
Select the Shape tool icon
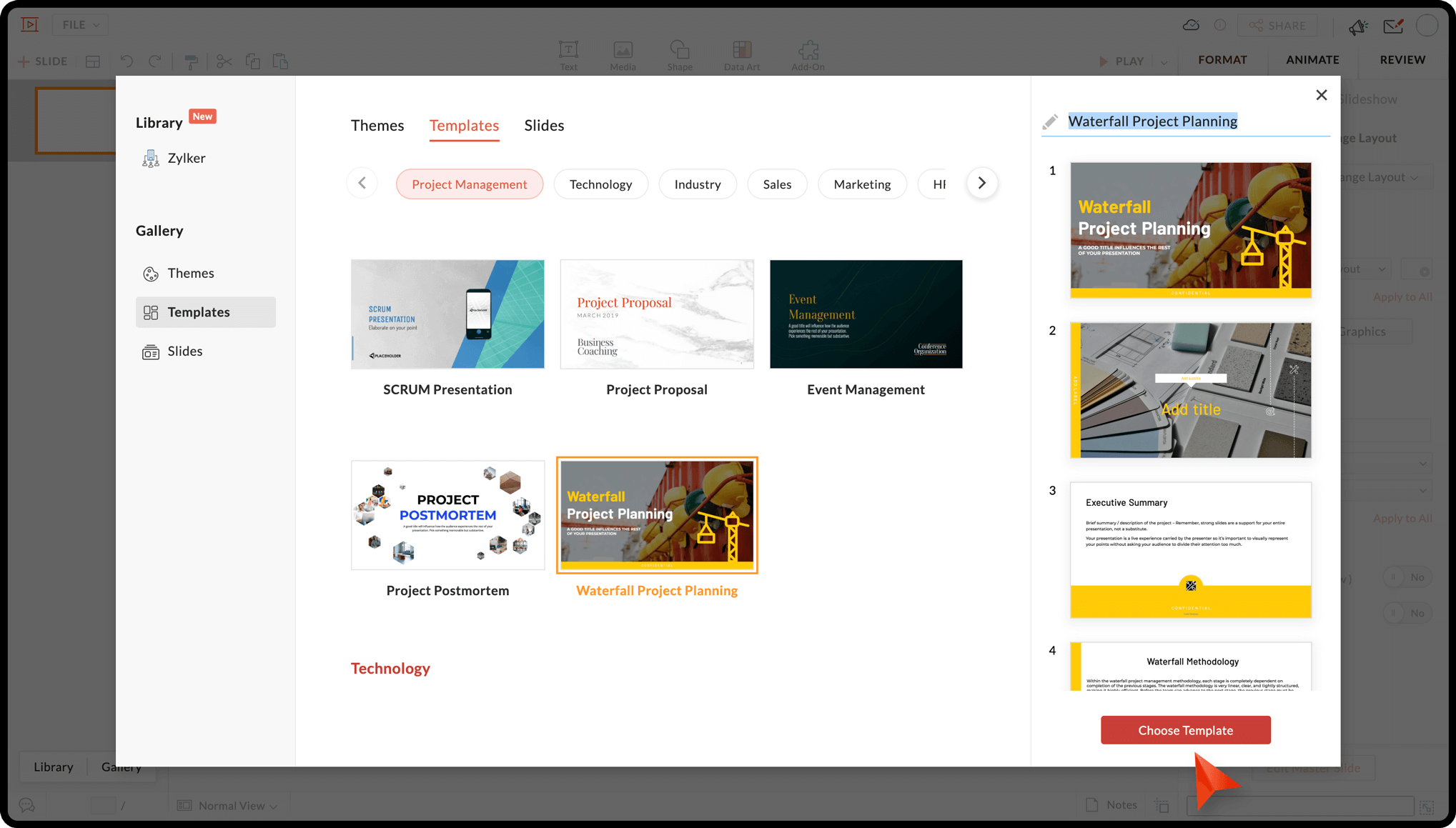(x=679, y=49)
